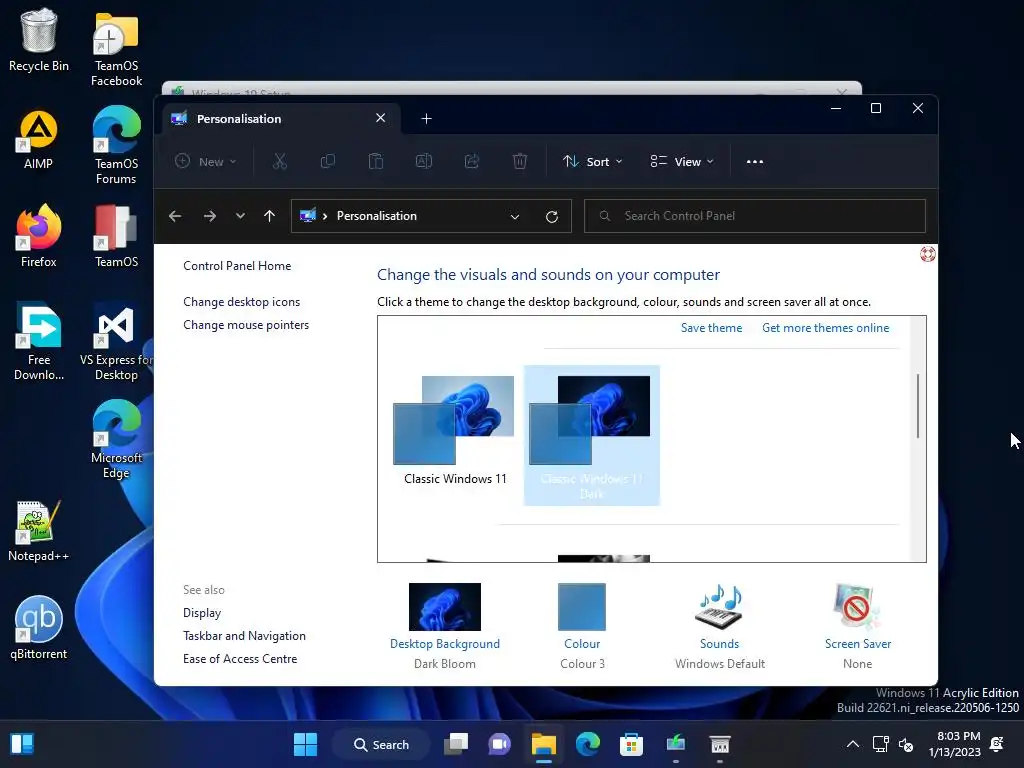1024x768 pixels.
Task: Click the Cut scissors icon in toolbar
Action: pos(280,161)
